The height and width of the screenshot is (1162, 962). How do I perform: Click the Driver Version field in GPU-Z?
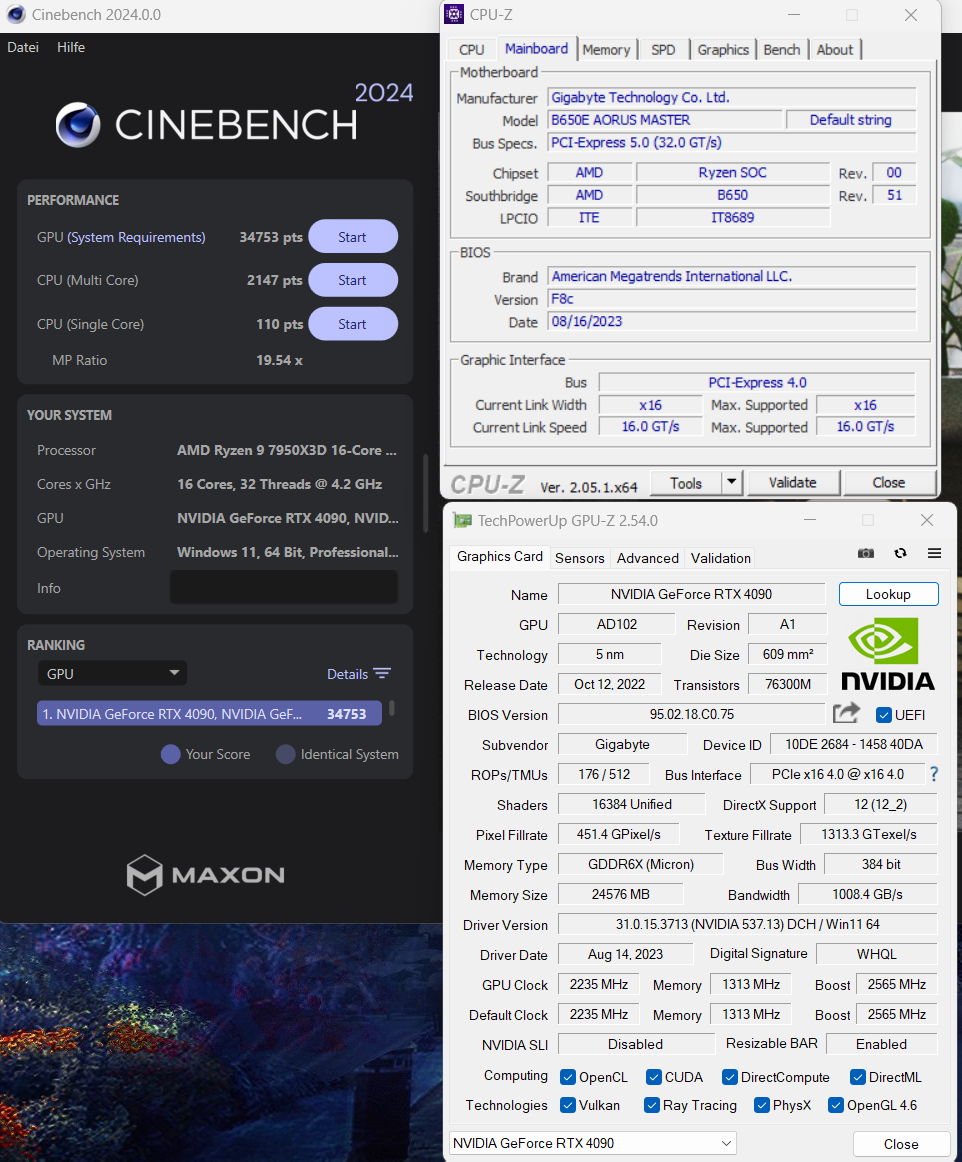(747, 924)
